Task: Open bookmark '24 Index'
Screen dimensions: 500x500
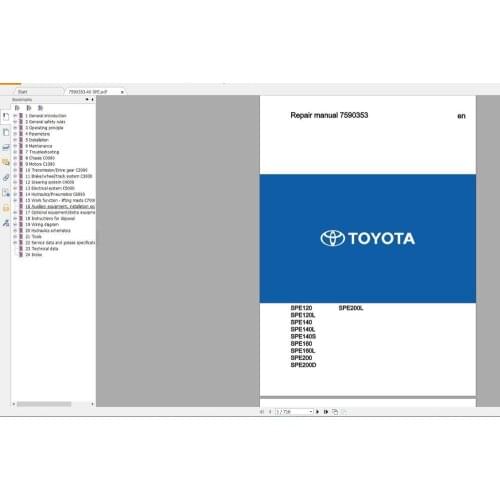Action: (x=34, y=255)
